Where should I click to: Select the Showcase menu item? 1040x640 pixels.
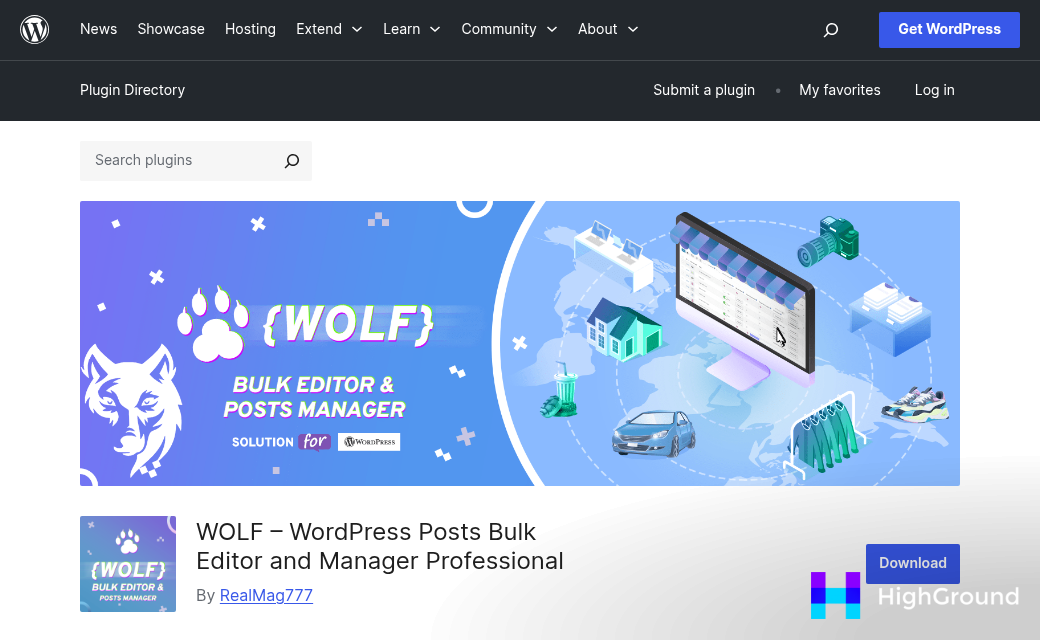click(x=170, y=29)
